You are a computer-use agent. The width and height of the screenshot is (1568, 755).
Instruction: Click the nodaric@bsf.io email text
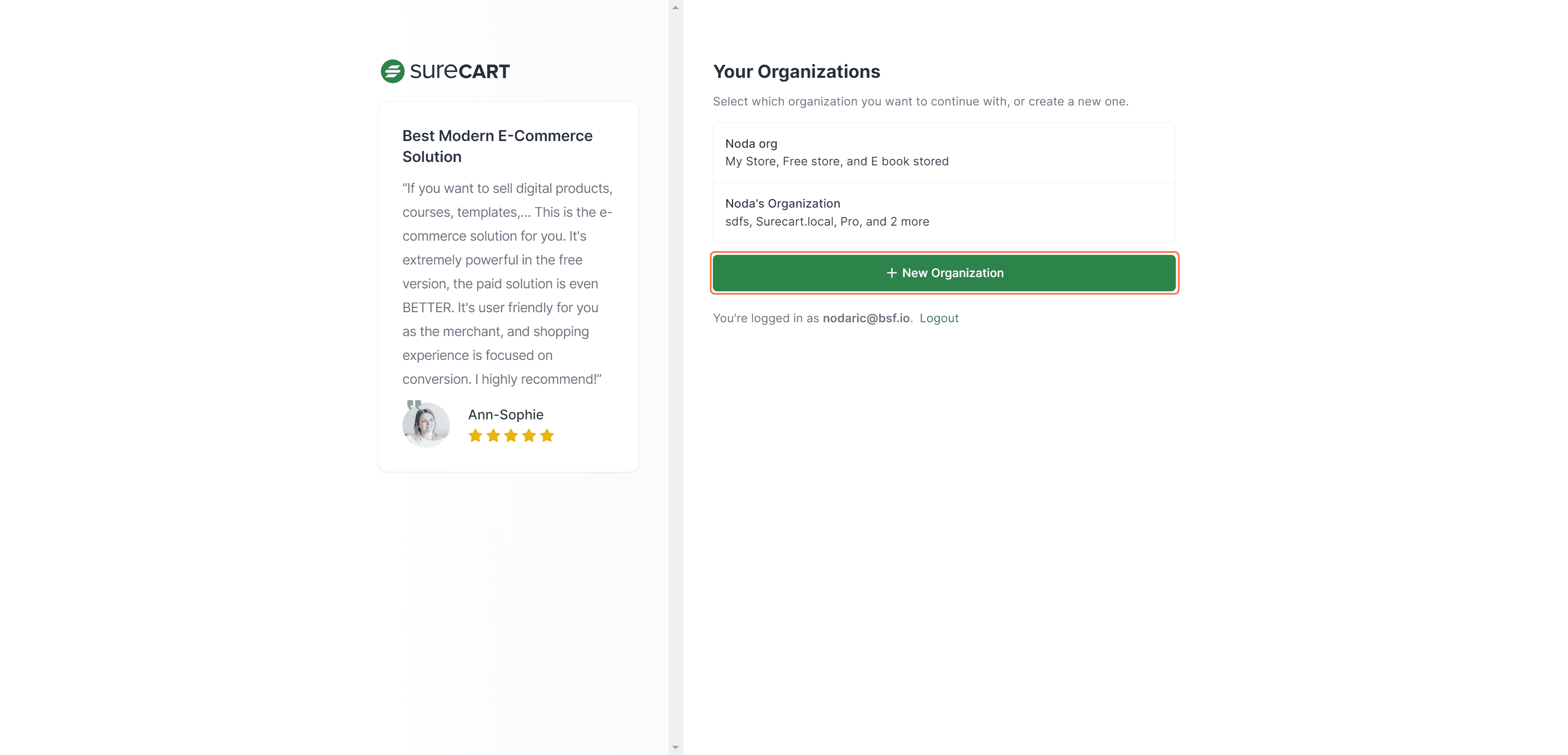[x=866, y=318]
